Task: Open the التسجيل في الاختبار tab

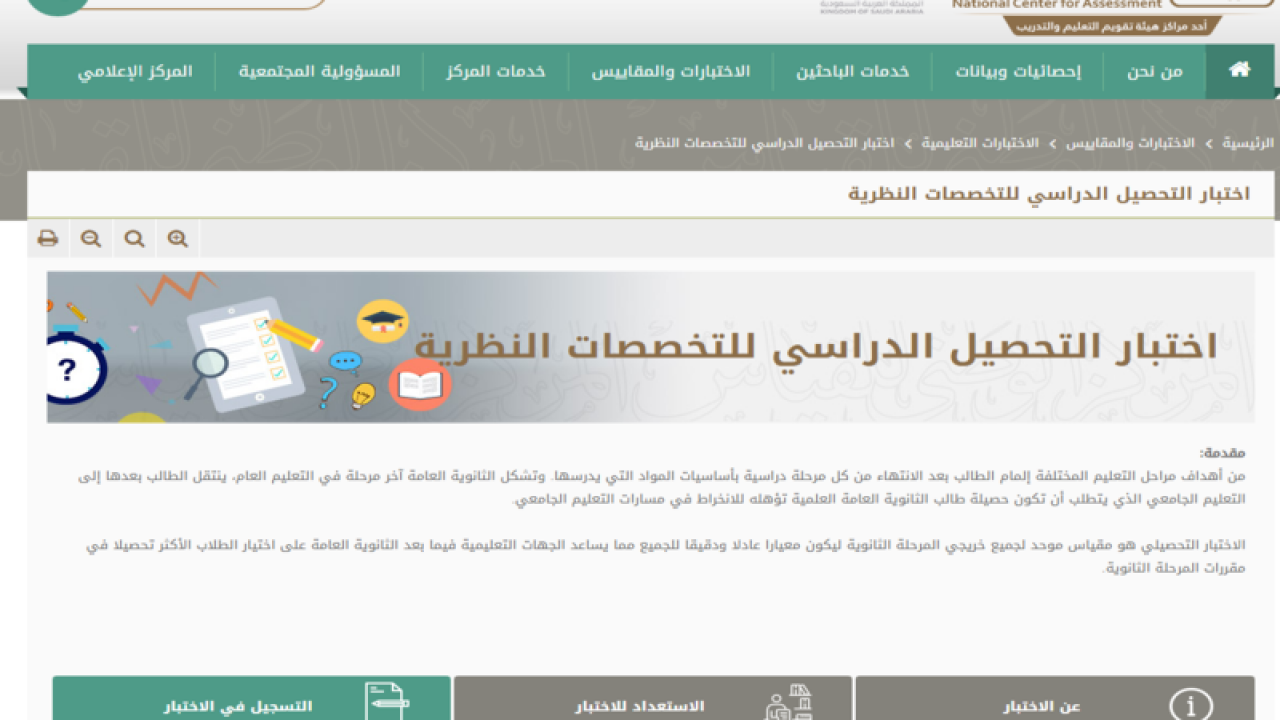Action: click(x=251, y=697)
